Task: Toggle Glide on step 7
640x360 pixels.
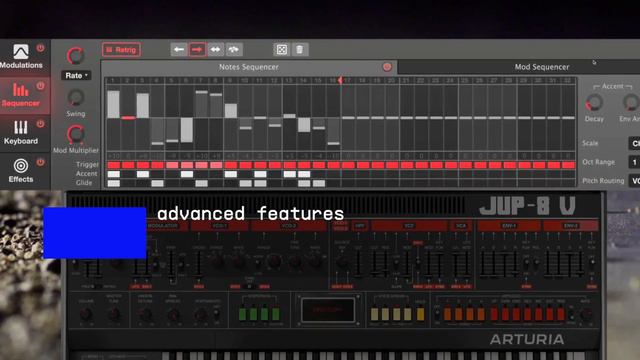Action: (x=202, y=183)
